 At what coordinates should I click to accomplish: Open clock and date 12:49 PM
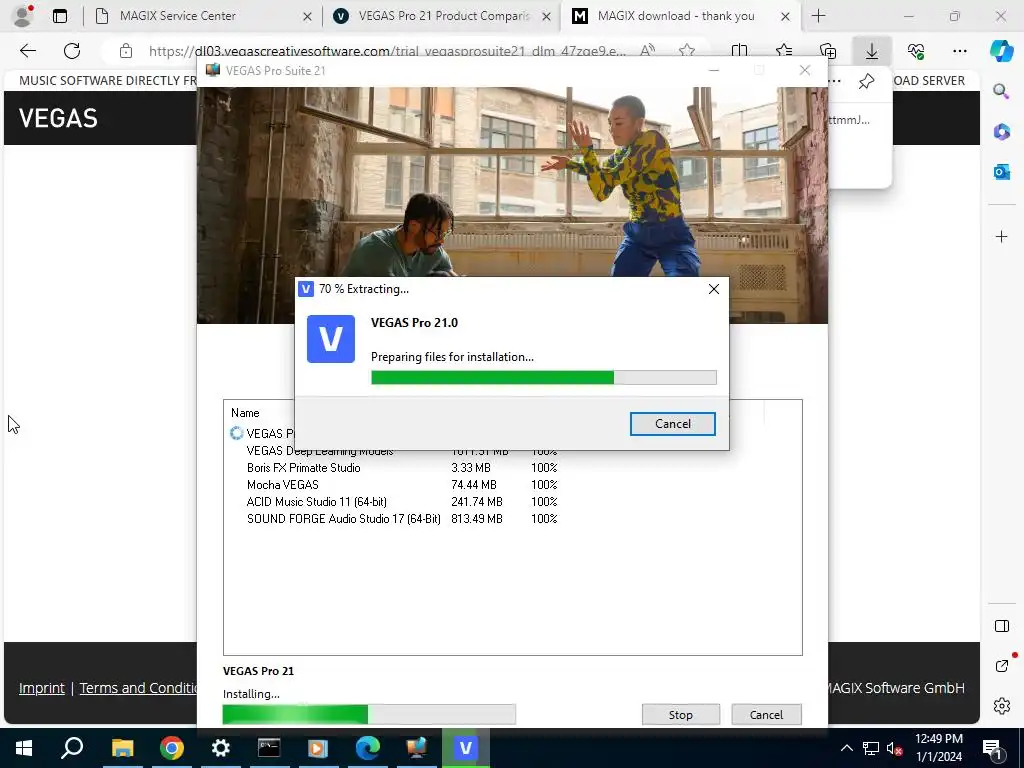[939, 748]
